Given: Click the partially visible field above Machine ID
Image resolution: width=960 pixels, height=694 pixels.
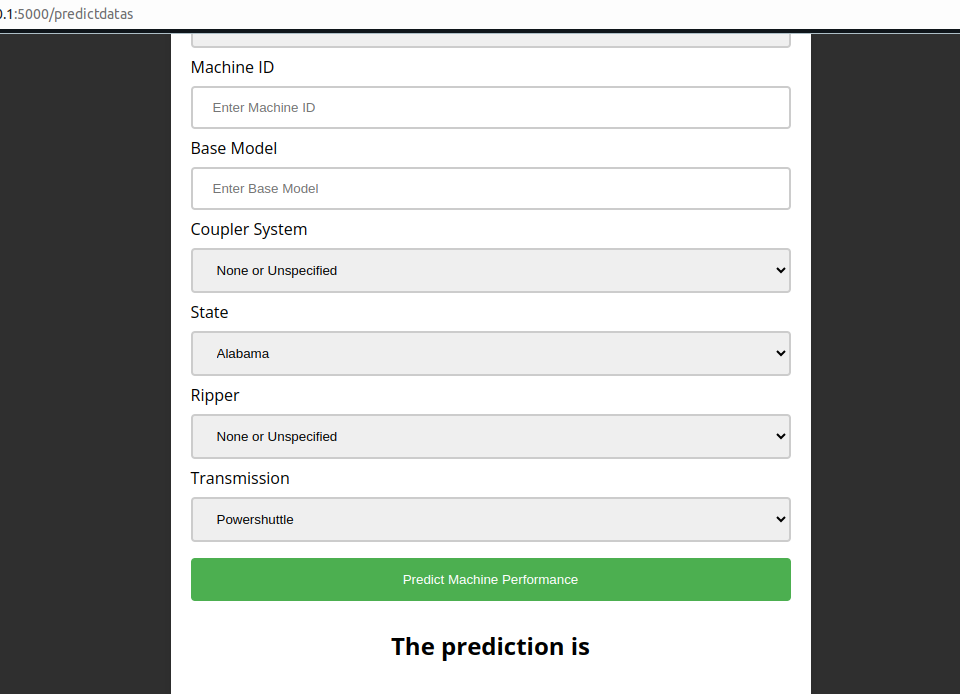Looking at the screenshot, I should coord(490,40).
